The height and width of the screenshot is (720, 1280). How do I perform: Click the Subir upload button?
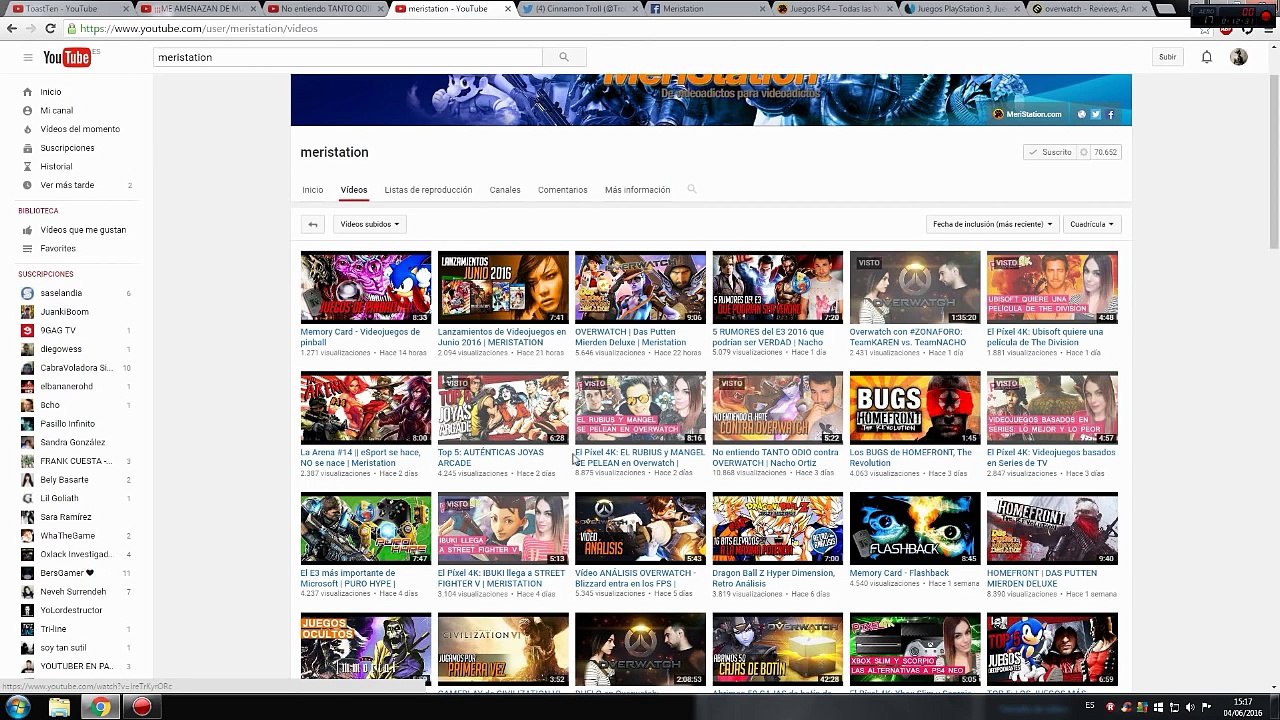coord(1167,57)
